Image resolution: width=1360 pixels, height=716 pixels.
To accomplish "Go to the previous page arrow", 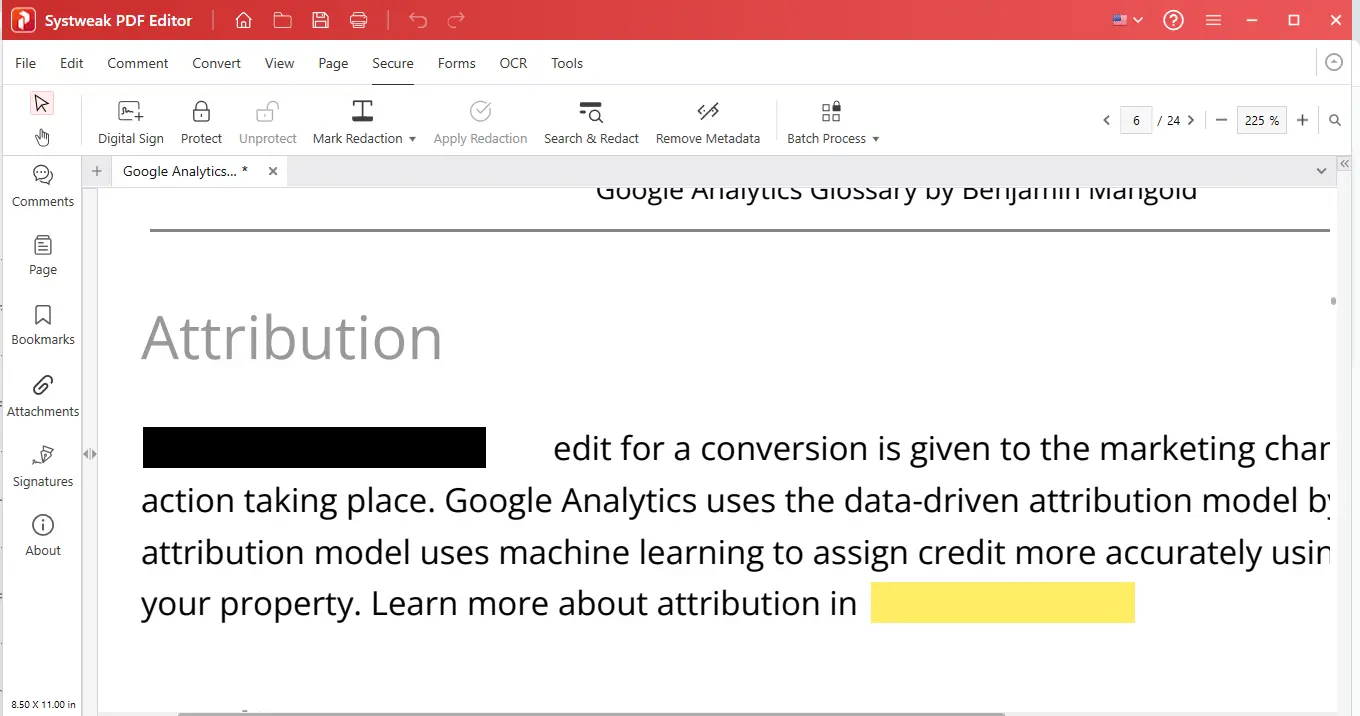I will pos(1106,120).
